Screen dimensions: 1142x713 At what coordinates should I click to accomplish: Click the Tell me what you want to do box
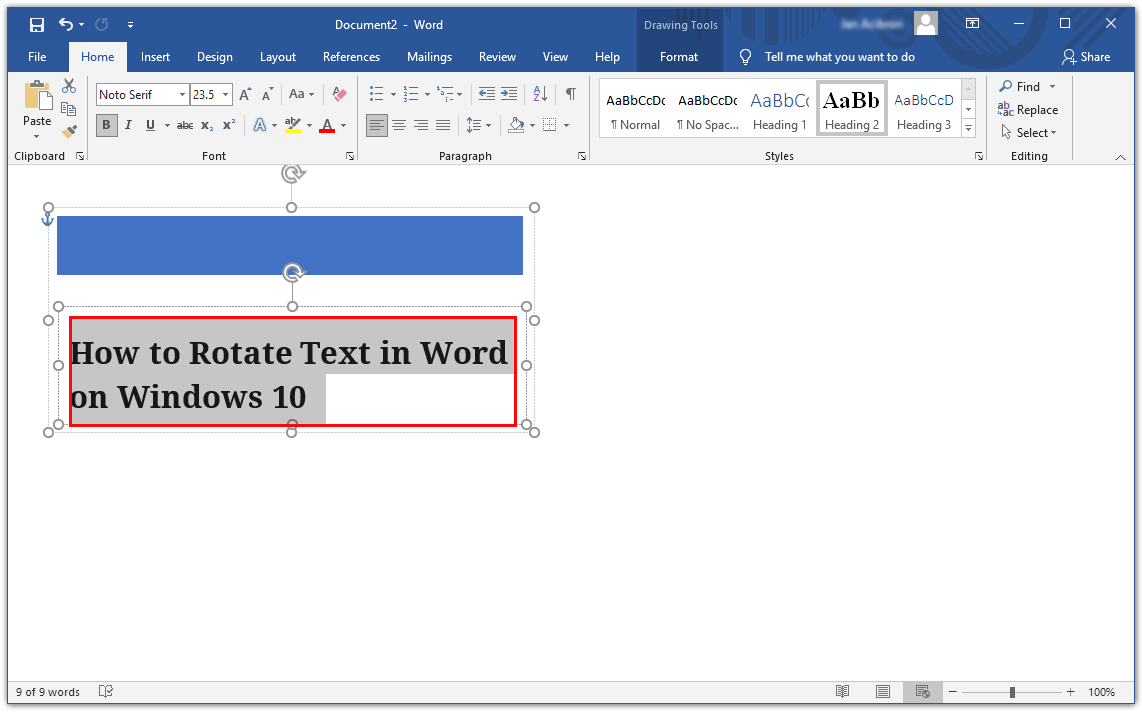[839, 57]
